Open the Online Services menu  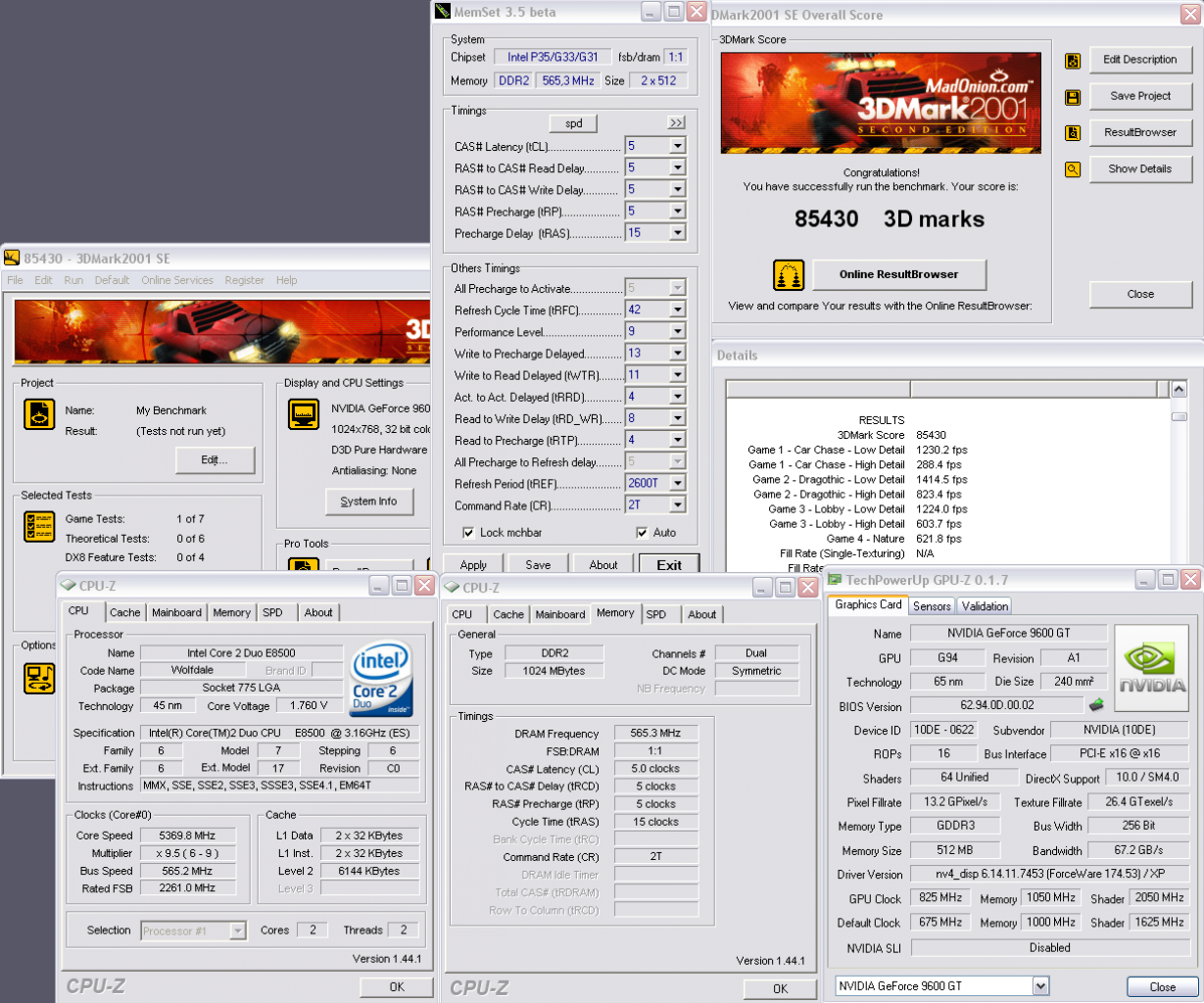coord(177,280)
